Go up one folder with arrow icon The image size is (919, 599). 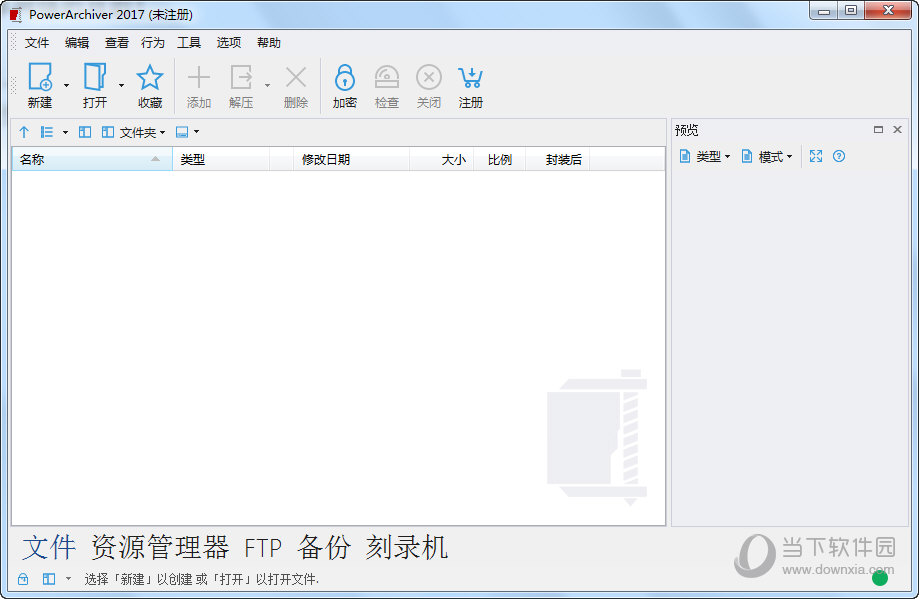(x=24, y=132)
